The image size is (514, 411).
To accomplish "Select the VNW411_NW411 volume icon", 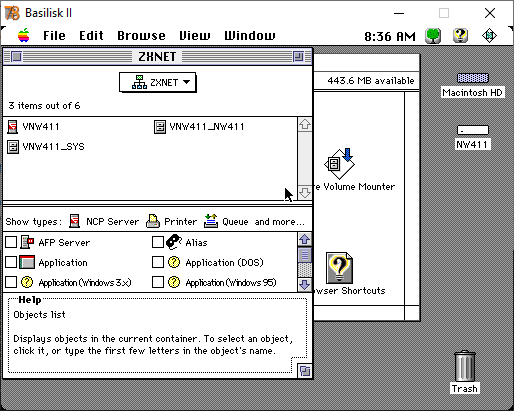I will [x=160, y=127].
